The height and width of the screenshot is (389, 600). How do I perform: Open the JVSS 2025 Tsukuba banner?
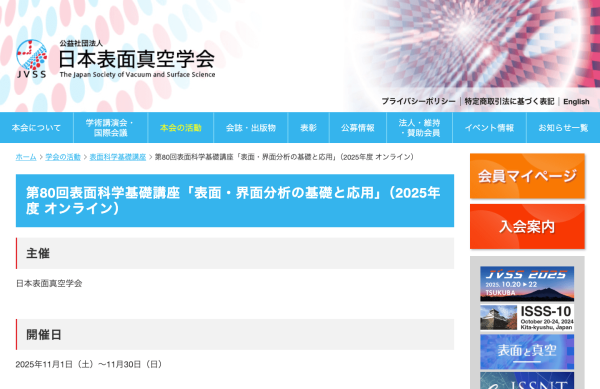point(527,284)
